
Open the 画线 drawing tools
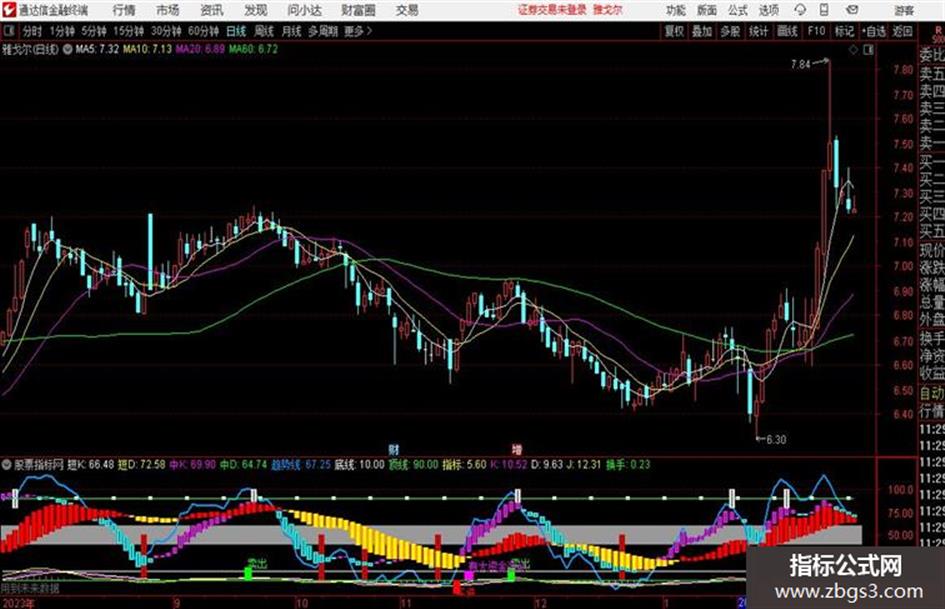[x=787, y=31]
